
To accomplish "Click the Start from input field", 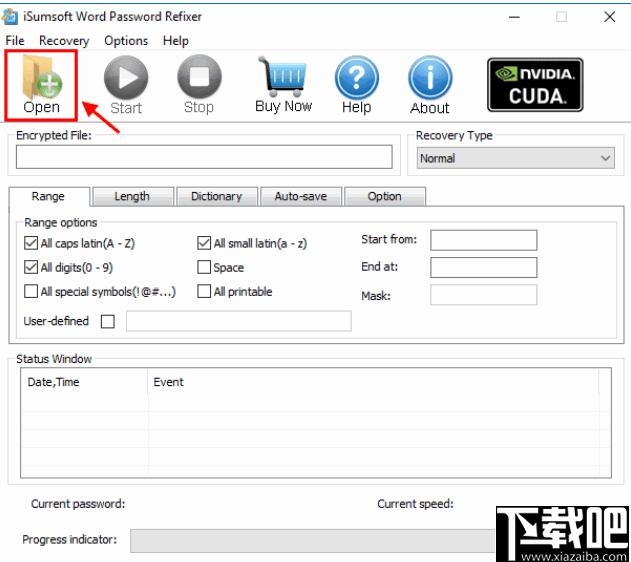I will [483, 240].
